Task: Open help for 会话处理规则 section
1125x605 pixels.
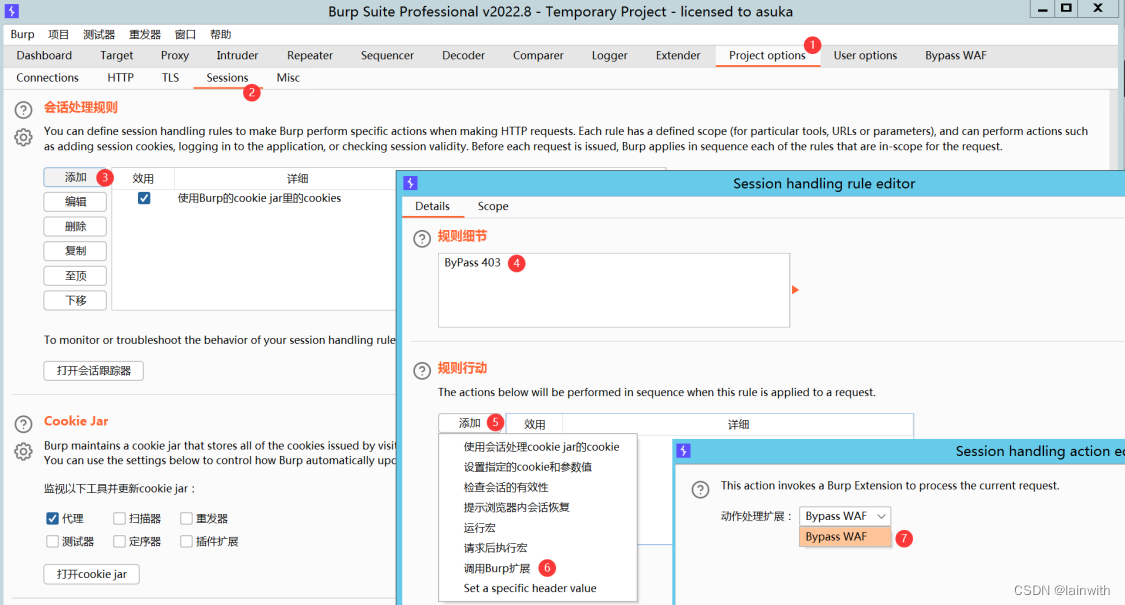Action: (x=24, y=110)
